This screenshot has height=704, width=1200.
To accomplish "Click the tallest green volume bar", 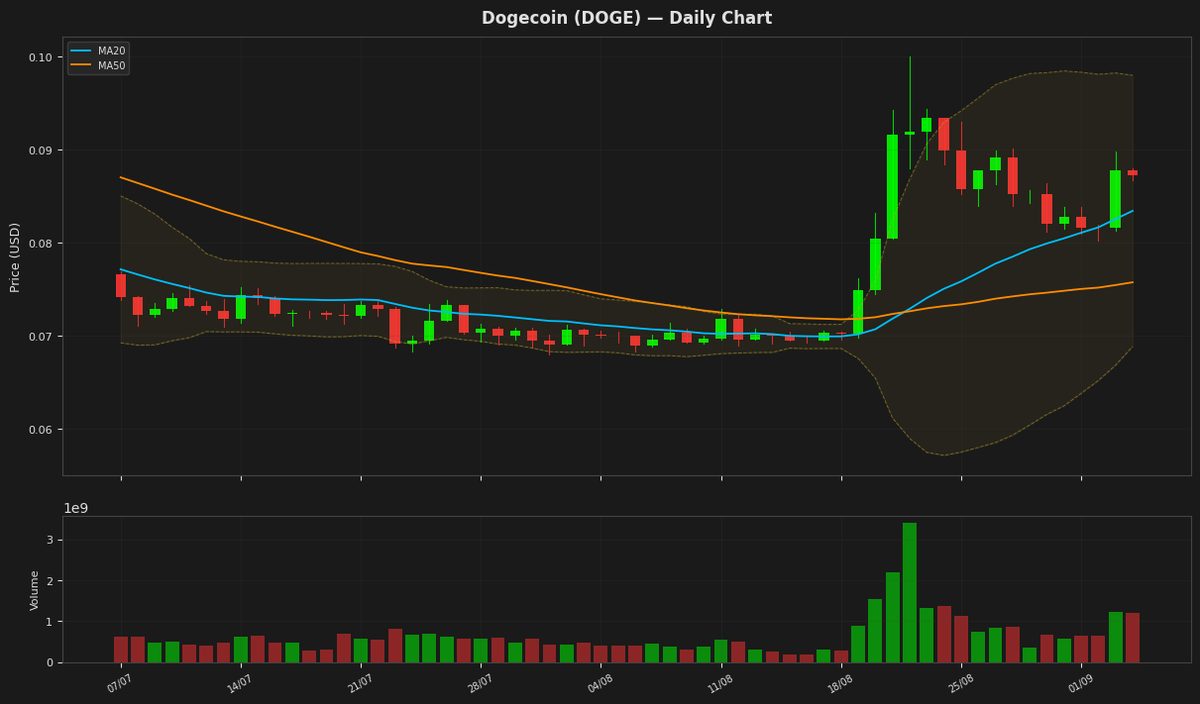I will [909, 592].
